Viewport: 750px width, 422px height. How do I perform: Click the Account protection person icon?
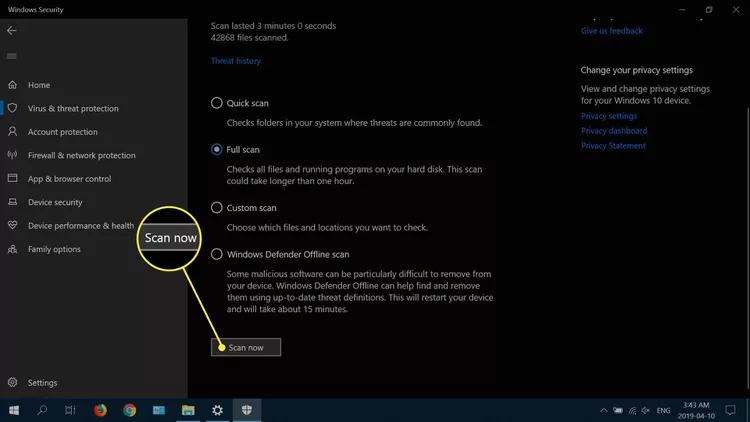pyautogui.click(x=12, y=132)
